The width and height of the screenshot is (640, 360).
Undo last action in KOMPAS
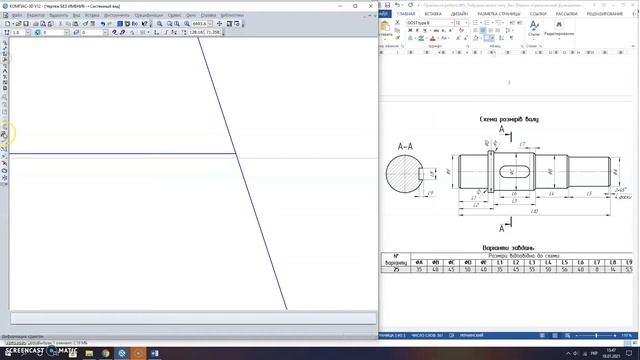click(x=103, y=24)
